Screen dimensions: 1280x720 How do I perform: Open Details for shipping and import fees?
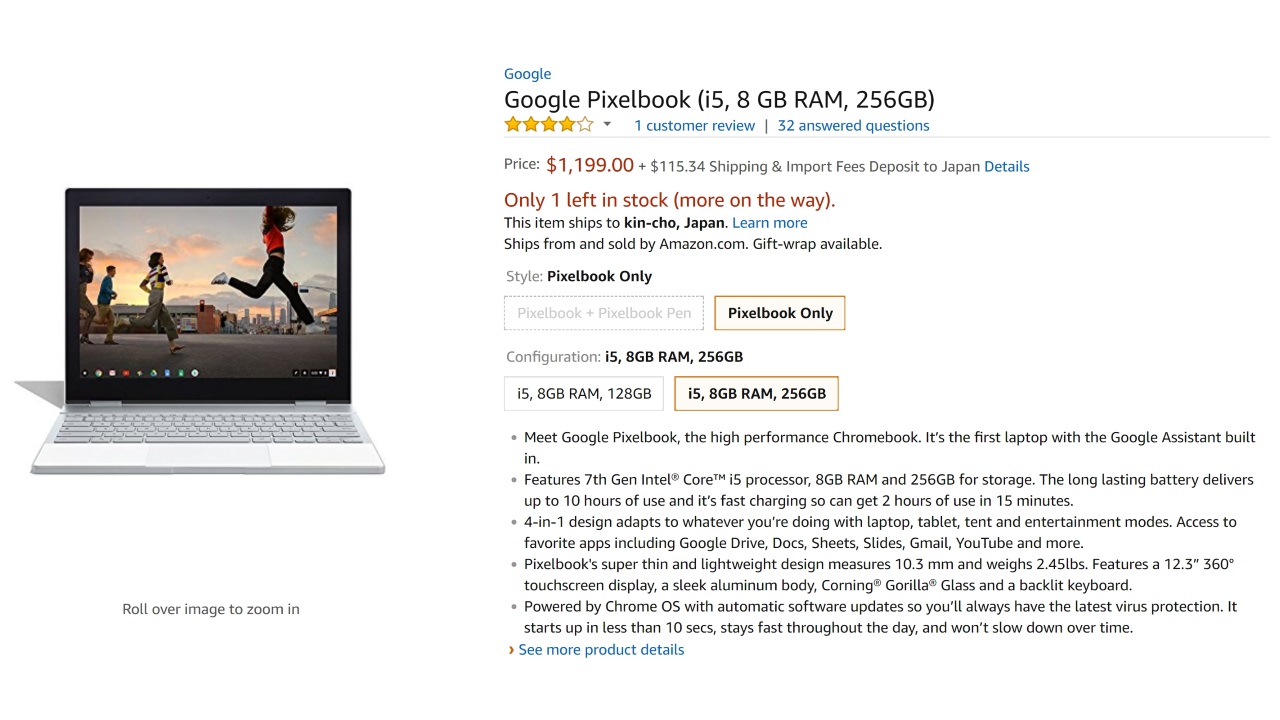point(1006,167)
